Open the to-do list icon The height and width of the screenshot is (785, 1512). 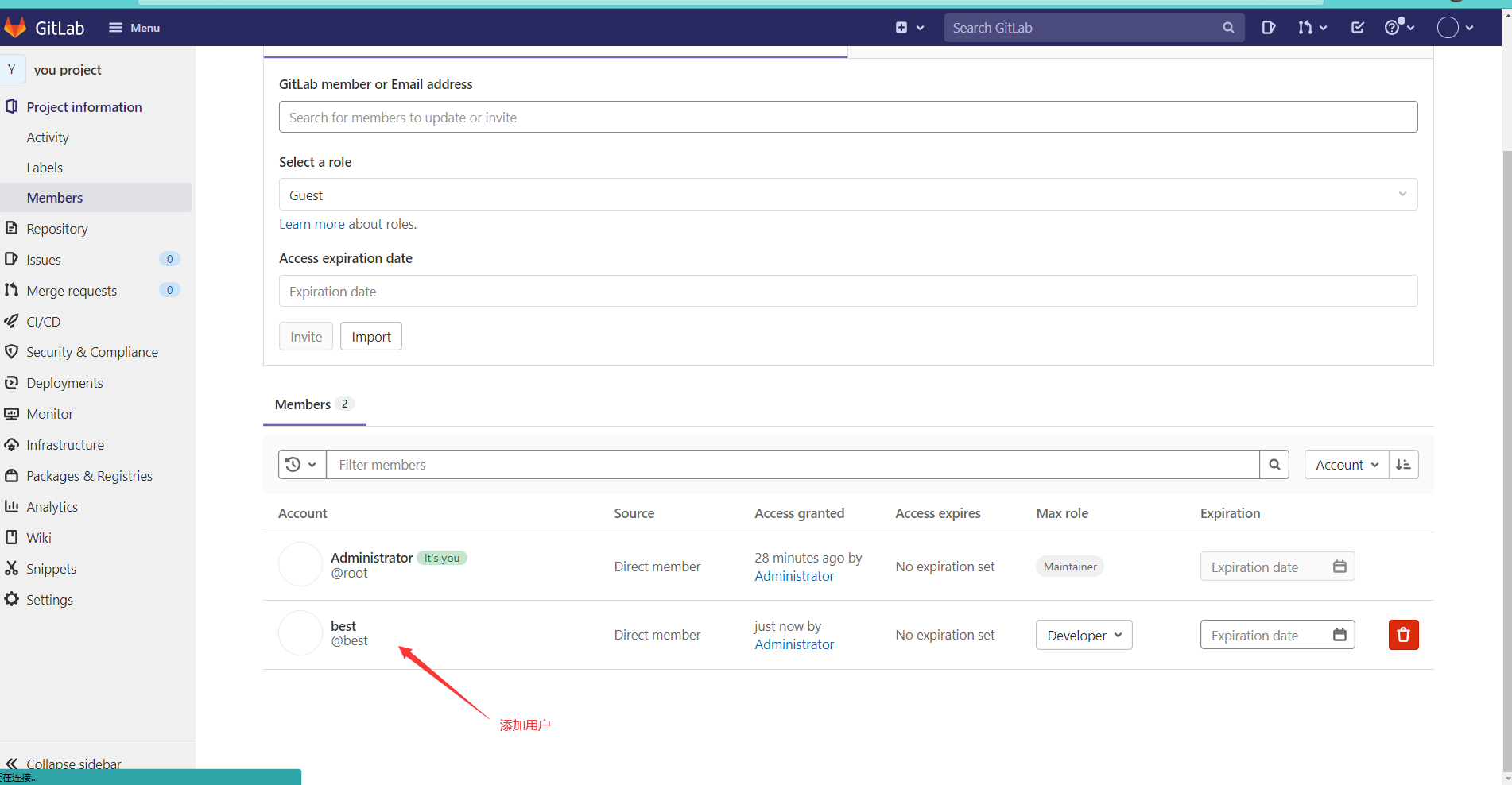1357,27
